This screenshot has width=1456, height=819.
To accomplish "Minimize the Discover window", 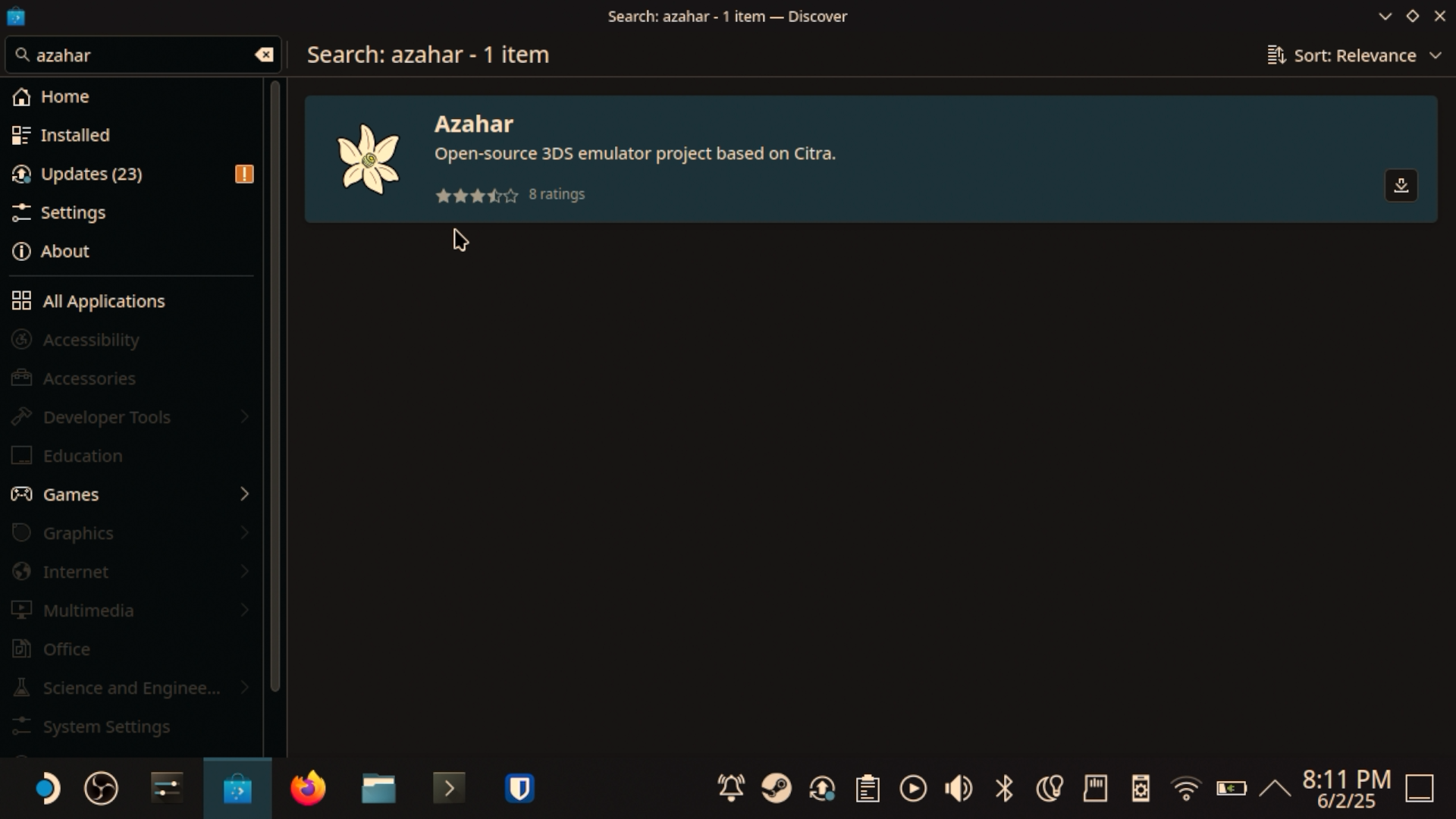I will pyautogui.click(x=1385, y=16).
